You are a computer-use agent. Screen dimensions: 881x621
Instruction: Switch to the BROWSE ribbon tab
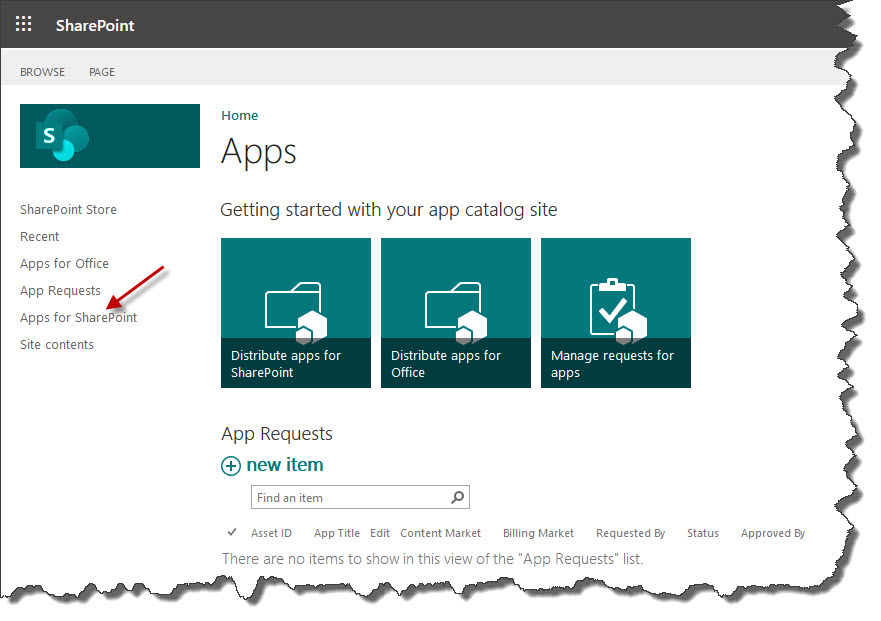click(43, 72)
